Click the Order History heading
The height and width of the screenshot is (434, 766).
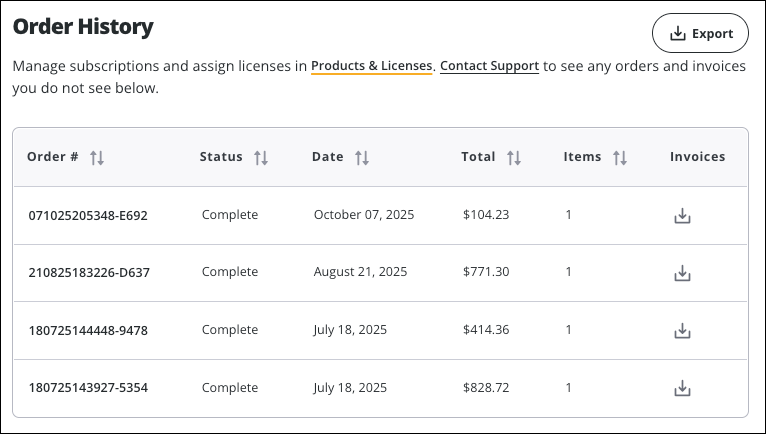coord(83,27)
